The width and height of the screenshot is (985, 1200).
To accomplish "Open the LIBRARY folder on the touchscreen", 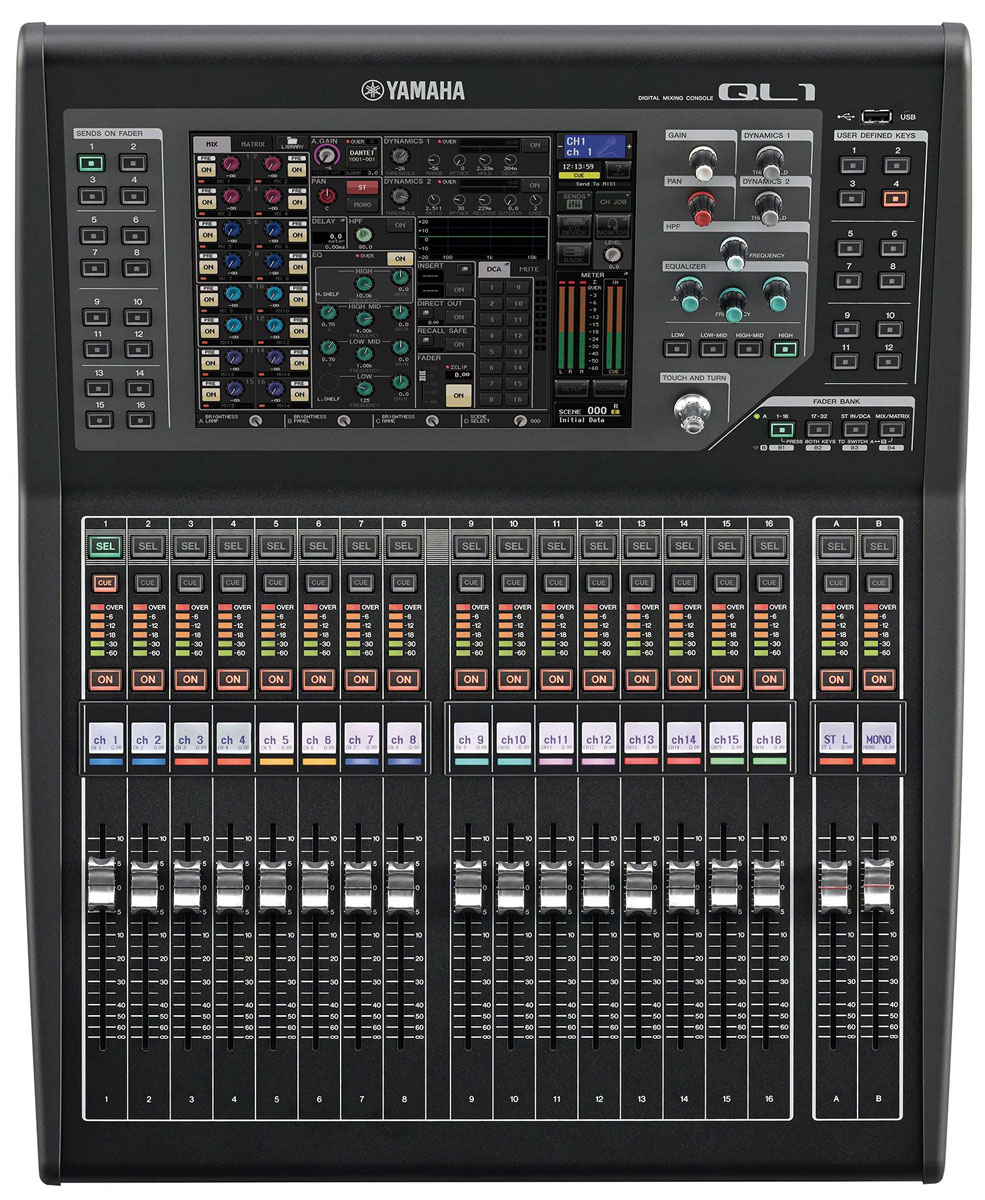I will [292, 143].
